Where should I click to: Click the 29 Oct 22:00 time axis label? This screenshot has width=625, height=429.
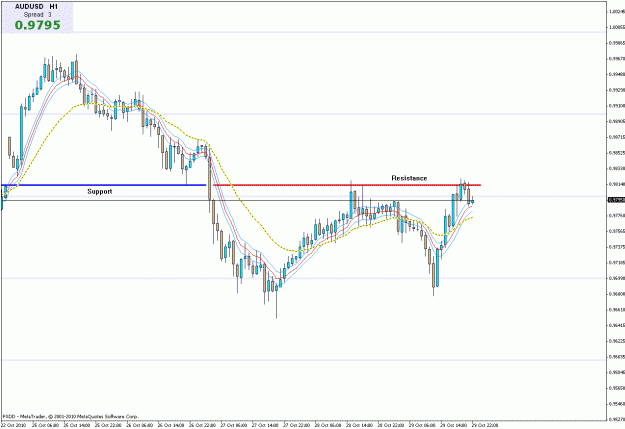(x=485, y=425)
